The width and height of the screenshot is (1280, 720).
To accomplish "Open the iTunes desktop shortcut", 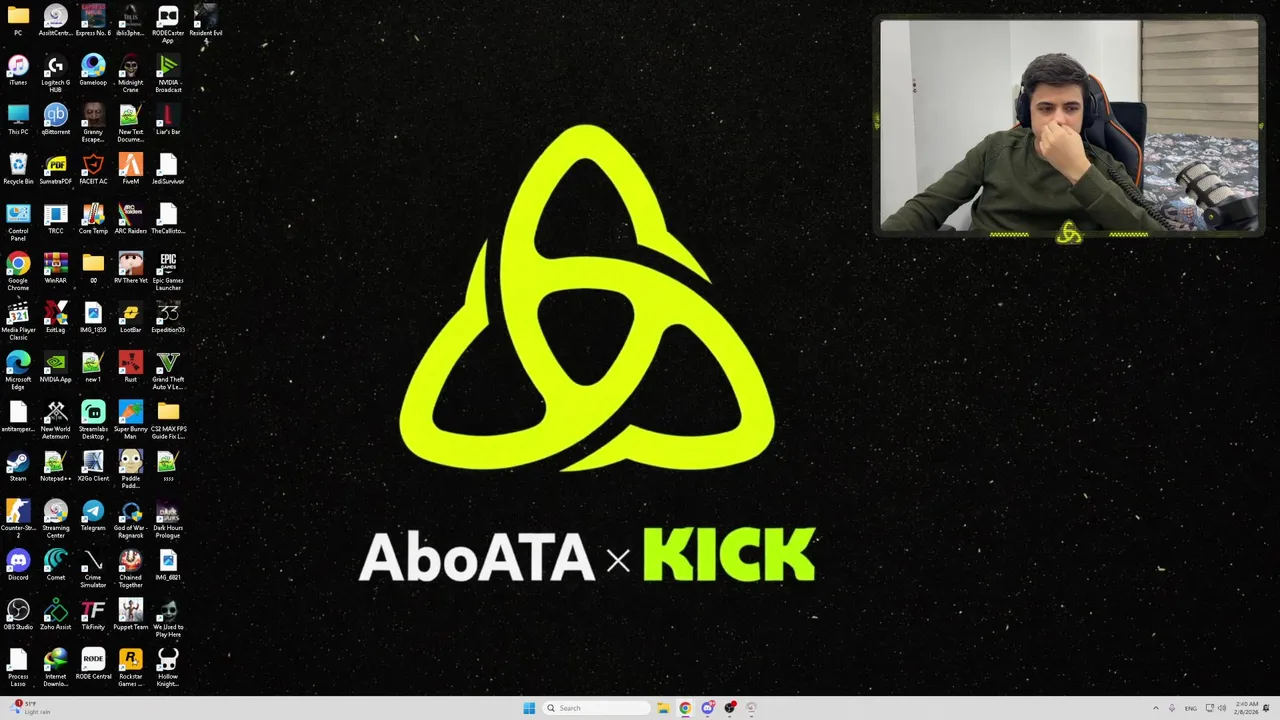I will (18, 71).
